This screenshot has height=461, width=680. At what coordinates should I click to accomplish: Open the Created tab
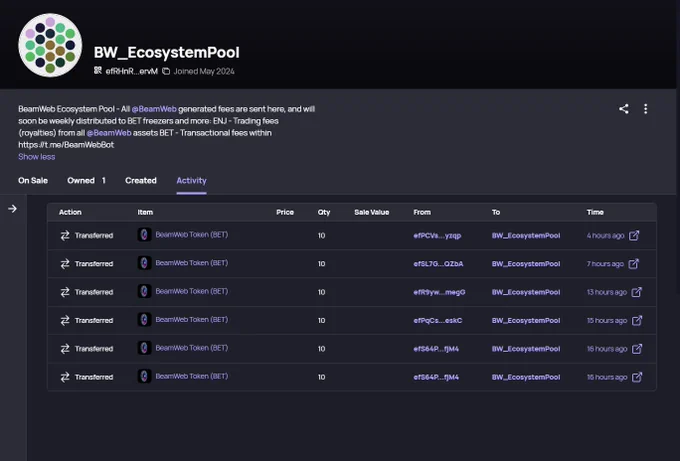(x=141, y=180)
